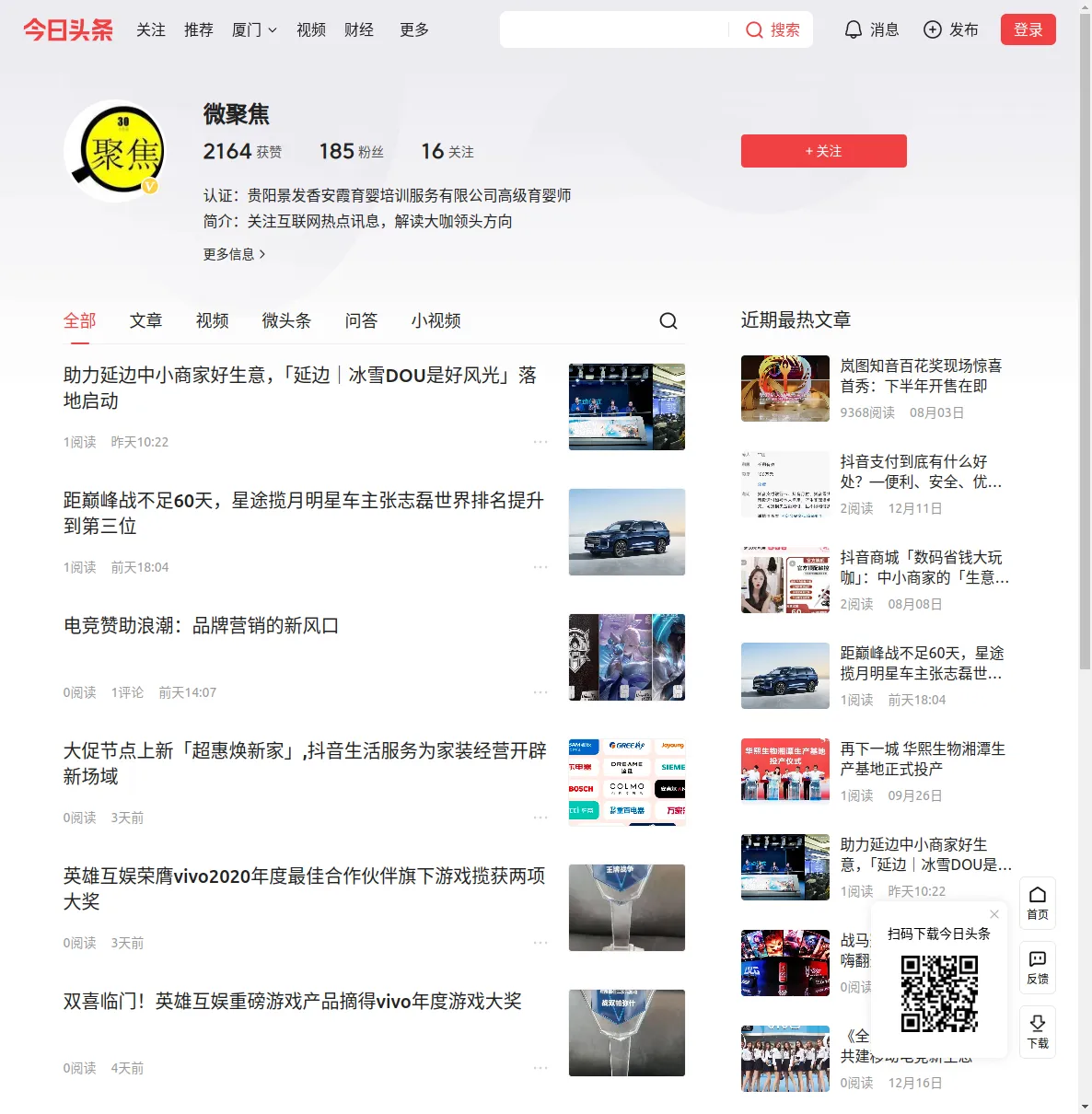
Task: Go to 视频 in top navigation
Action: tap(311, 29)
